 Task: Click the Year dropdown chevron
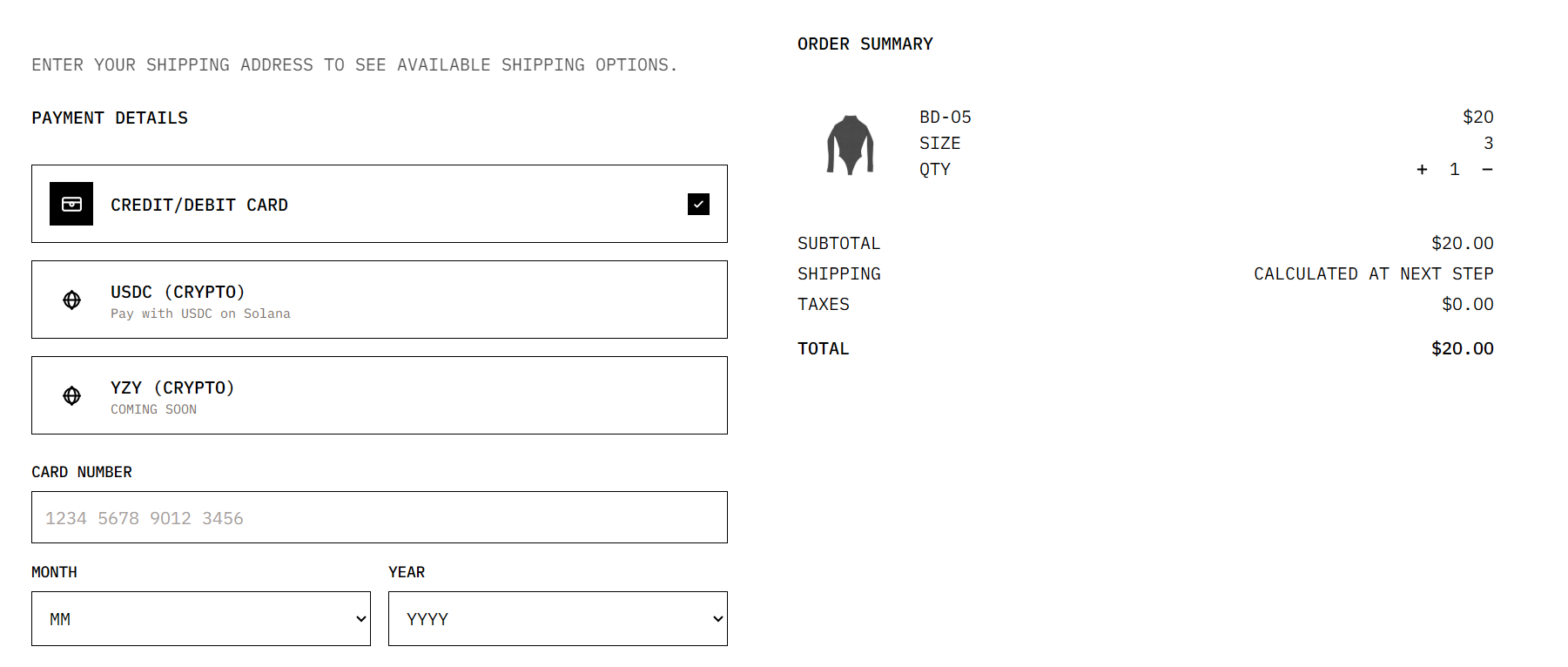[x=717, y=619]
